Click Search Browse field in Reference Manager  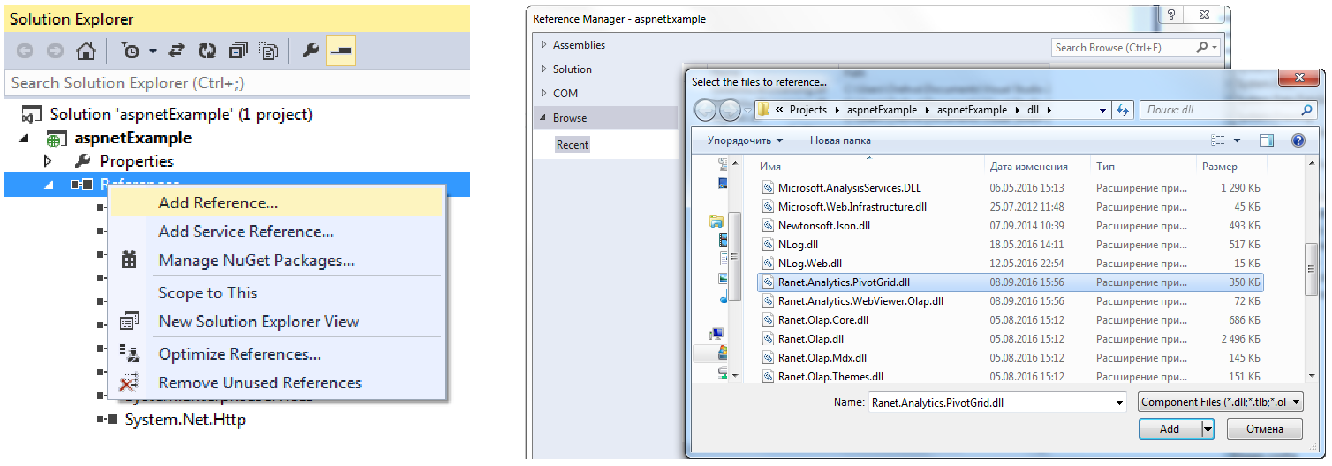(1135, 47)
